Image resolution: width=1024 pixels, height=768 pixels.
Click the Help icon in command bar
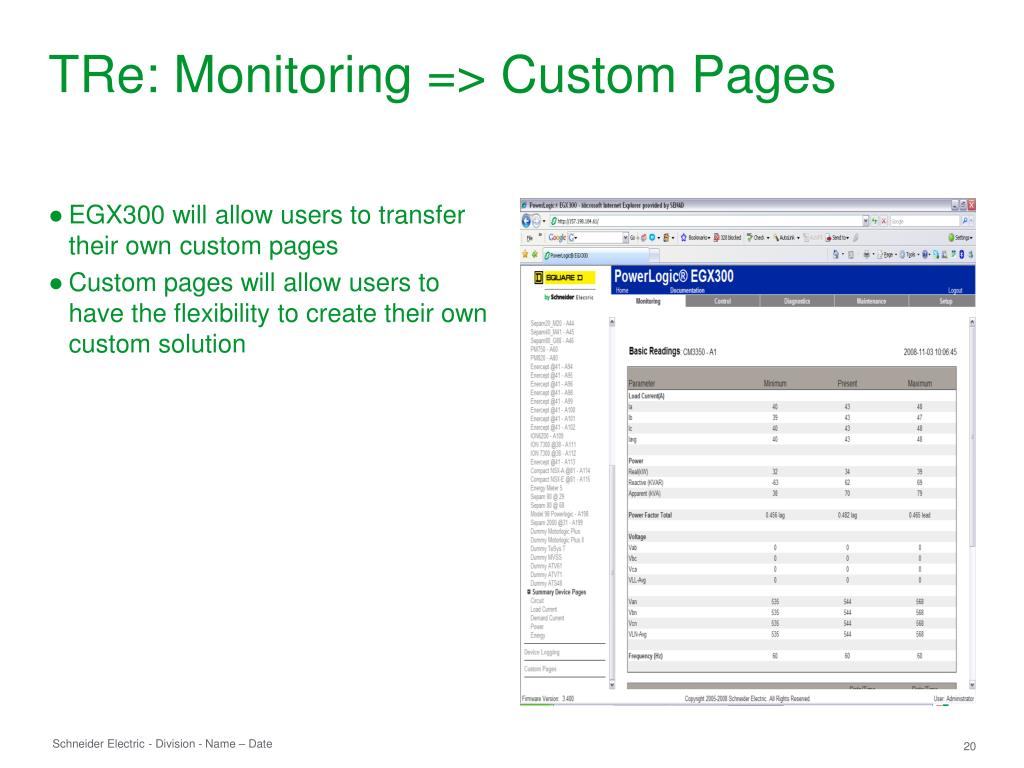[925, 254]
